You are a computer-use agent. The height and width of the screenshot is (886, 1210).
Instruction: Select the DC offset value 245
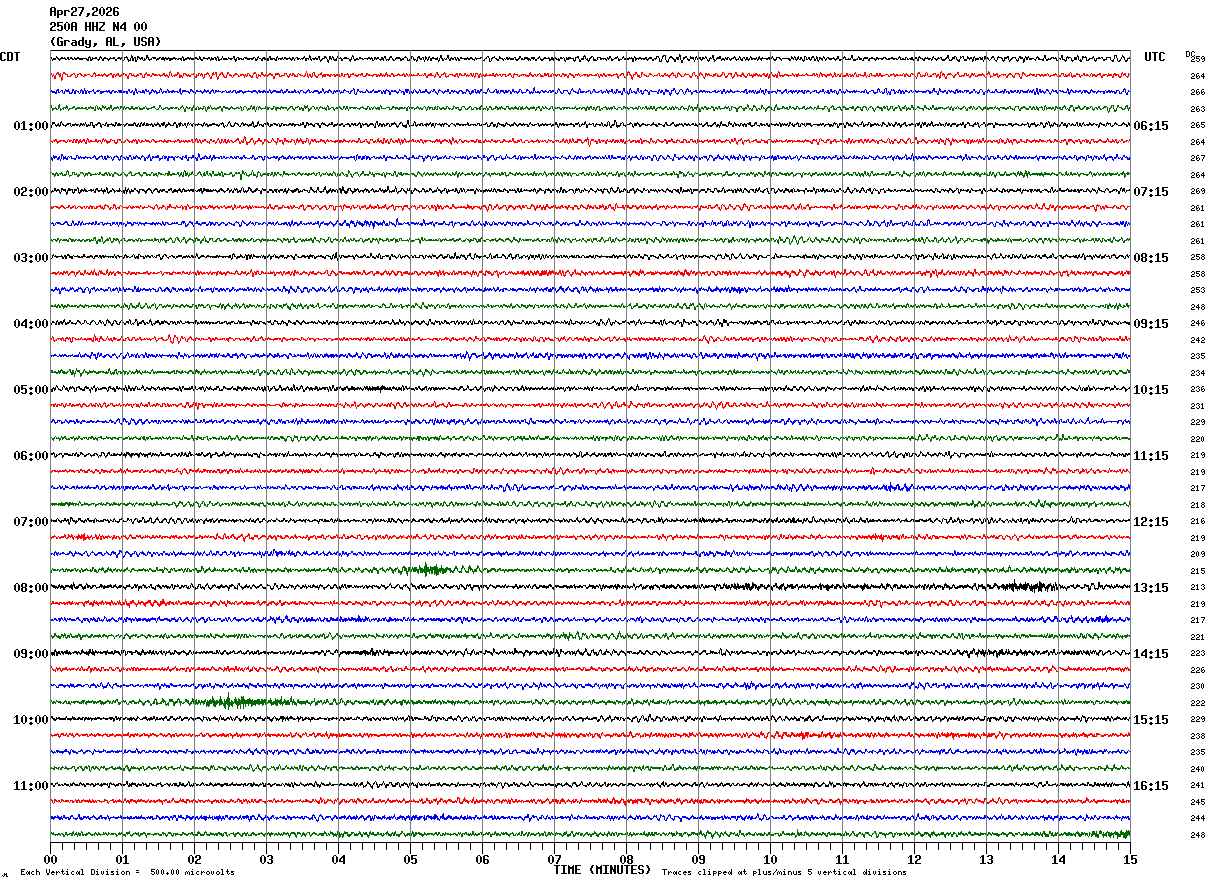pyautogui.click(x=1197, y=802)
